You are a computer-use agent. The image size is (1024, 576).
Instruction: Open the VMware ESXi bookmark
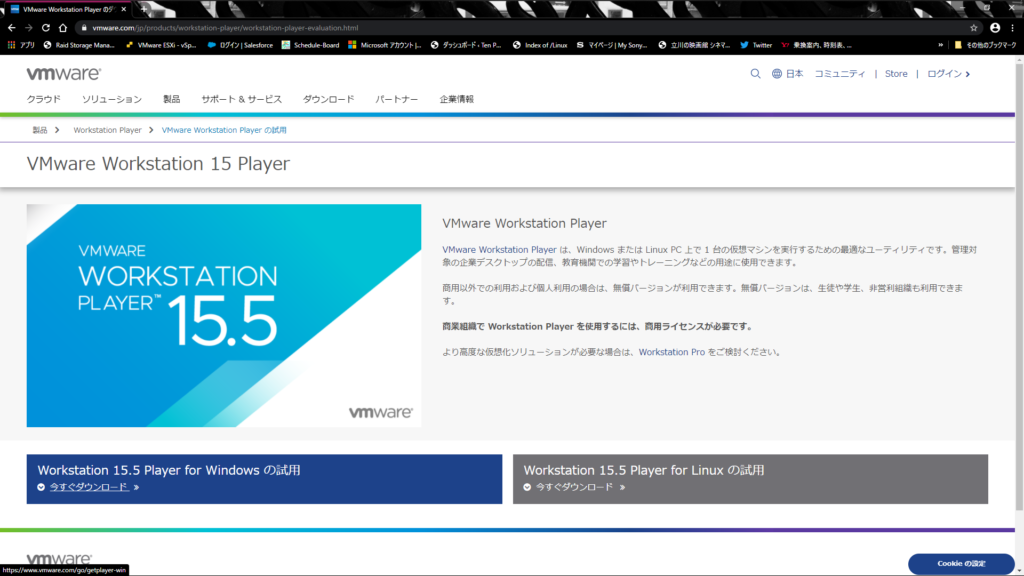pyautogui.click(x=161, y=45)
